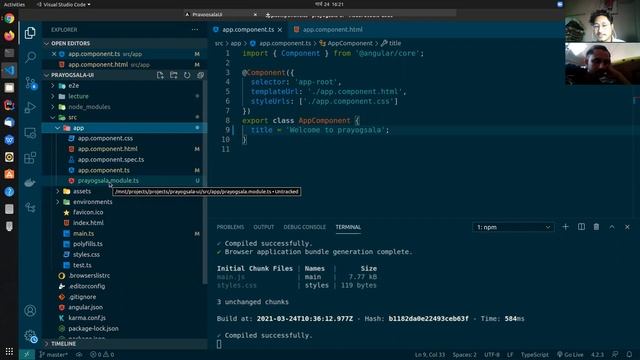Switch to the DEBUG CONSOLE panel tab
Image resolution: width=640 pixels, height=360 pixels.
click(x=304, y=227)
